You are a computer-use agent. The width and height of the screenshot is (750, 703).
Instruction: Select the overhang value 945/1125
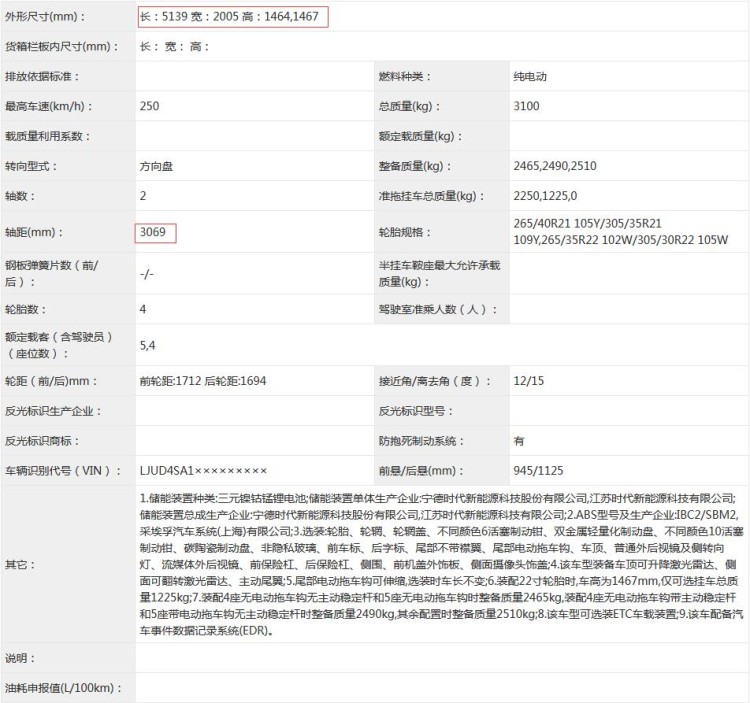(538, 471)
